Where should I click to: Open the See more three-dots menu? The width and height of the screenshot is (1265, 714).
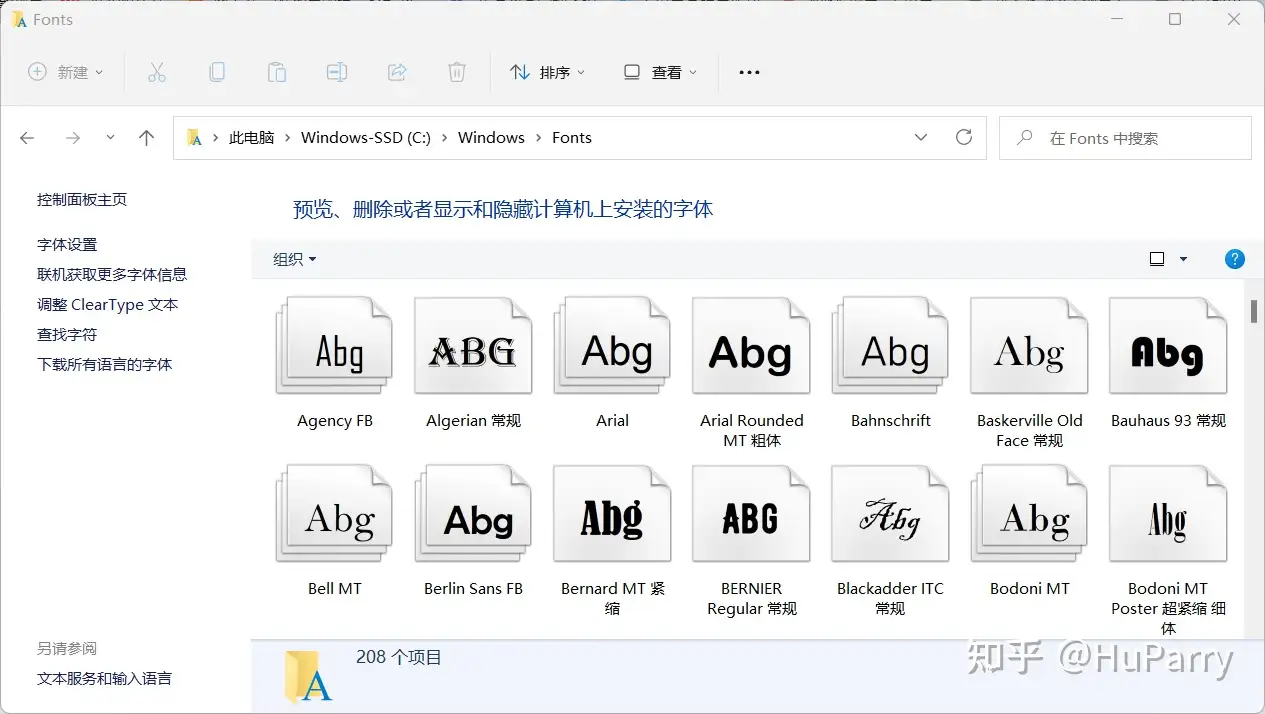tap(749, 72)
